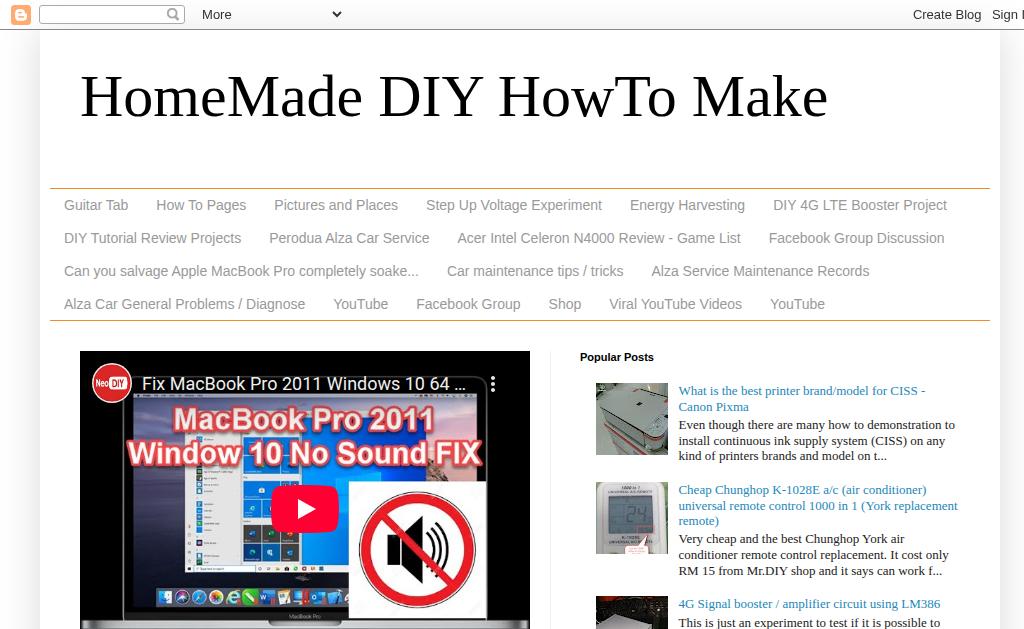The image size is (1024, 629).
Task: Play the MacBook Pro YouTube video
Action: click(304, 509)
